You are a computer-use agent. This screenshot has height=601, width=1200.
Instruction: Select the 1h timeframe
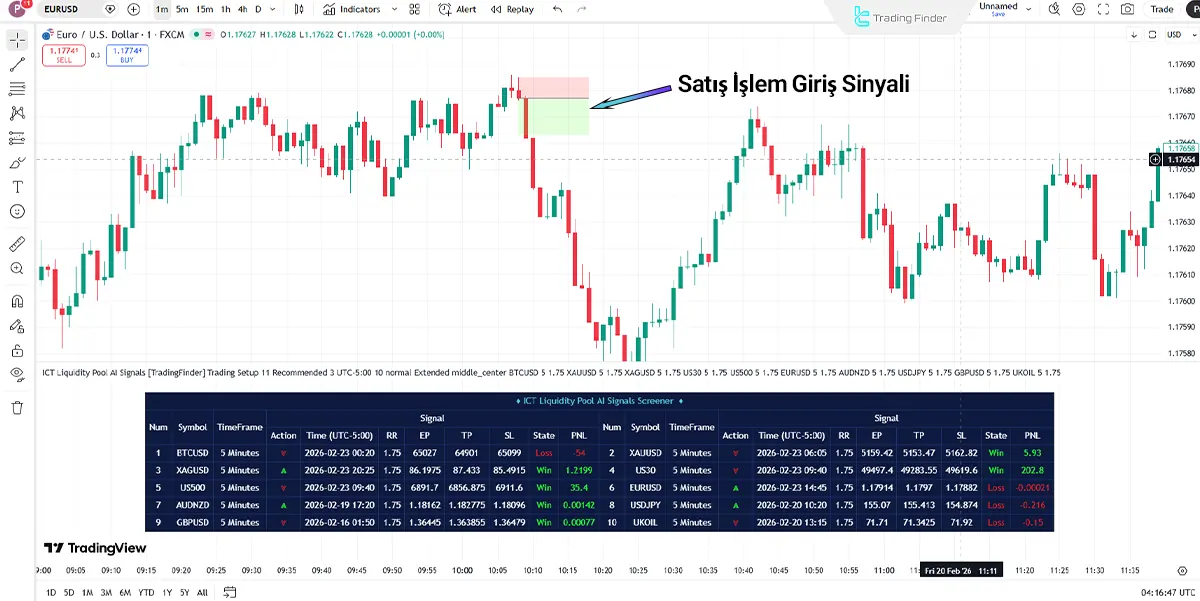pyautogui.click(x=226, y=9)
